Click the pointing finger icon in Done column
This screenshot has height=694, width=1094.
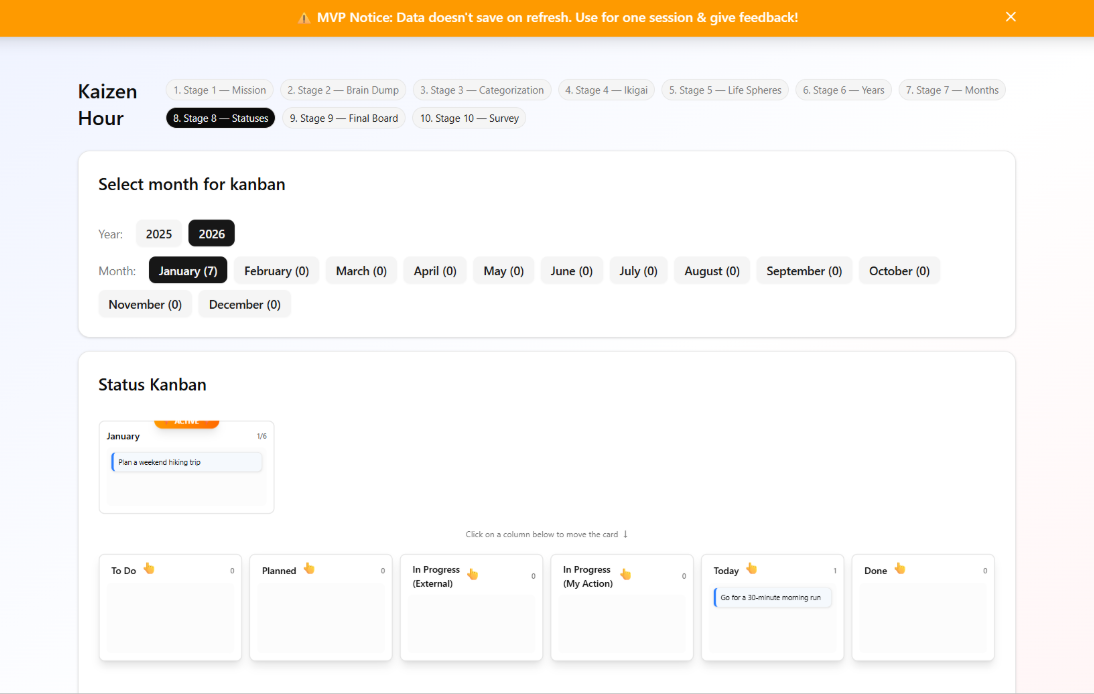pos(897,568)
